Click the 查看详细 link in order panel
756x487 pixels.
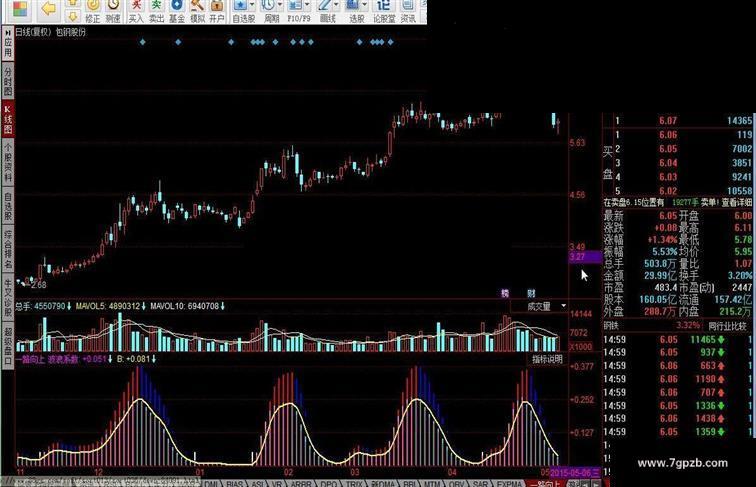(x=737, y=203)
